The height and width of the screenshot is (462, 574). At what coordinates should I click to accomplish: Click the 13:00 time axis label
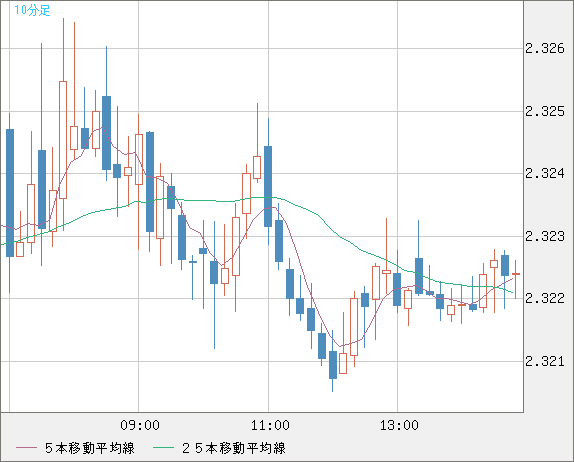399,425
